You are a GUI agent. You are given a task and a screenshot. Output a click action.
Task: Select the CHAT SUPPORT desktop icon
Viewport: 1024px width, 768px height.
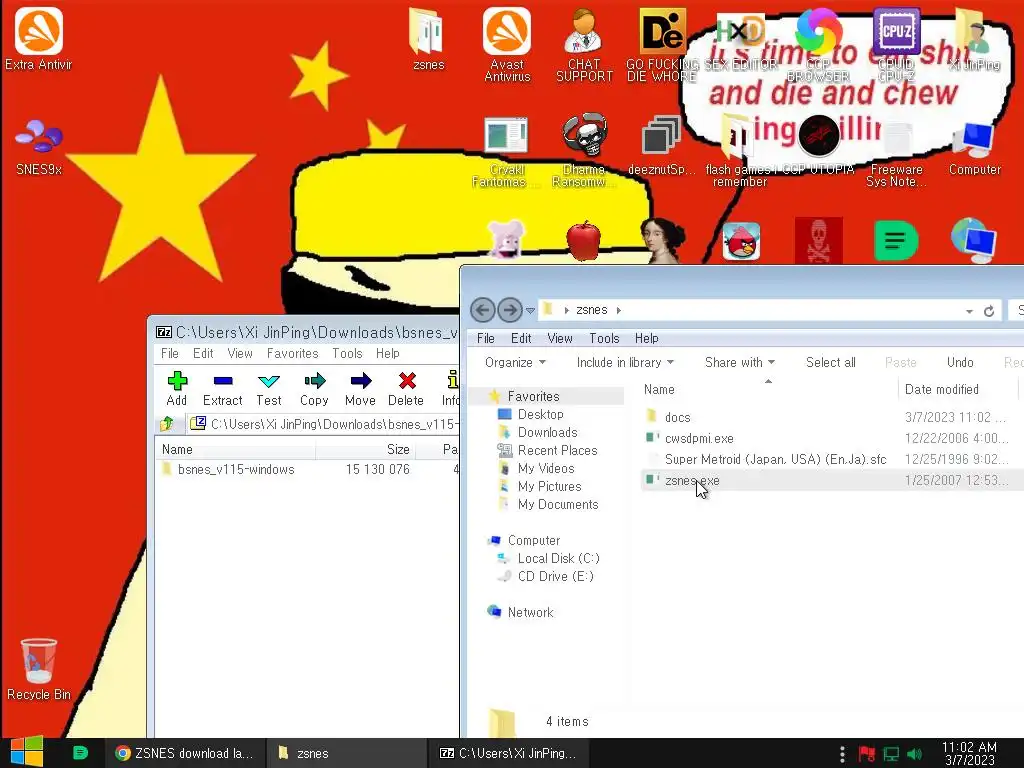click(x=584, y=44)
